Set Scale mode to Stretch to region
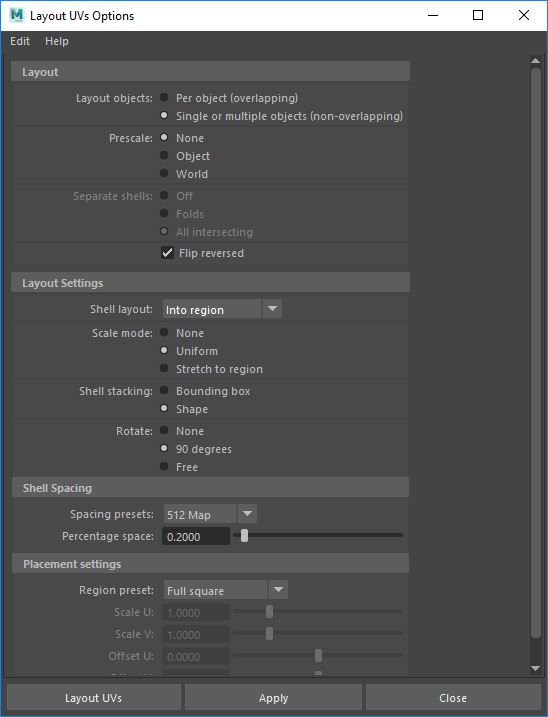Screen dimensions: 548x717 click(x=164, y=368)
